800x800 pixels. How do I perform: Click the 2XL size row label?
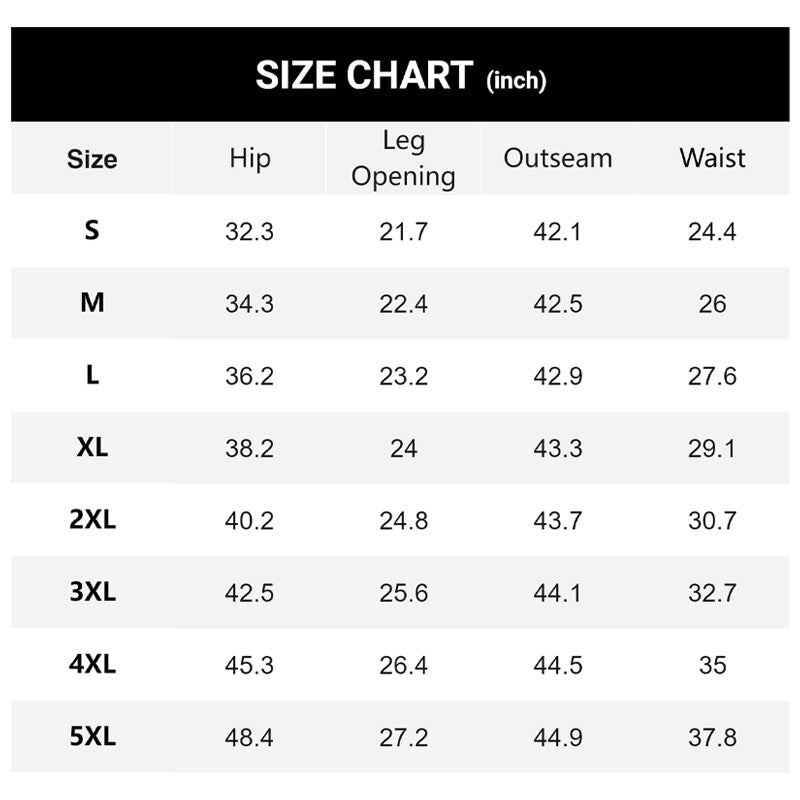pos(92,520)
